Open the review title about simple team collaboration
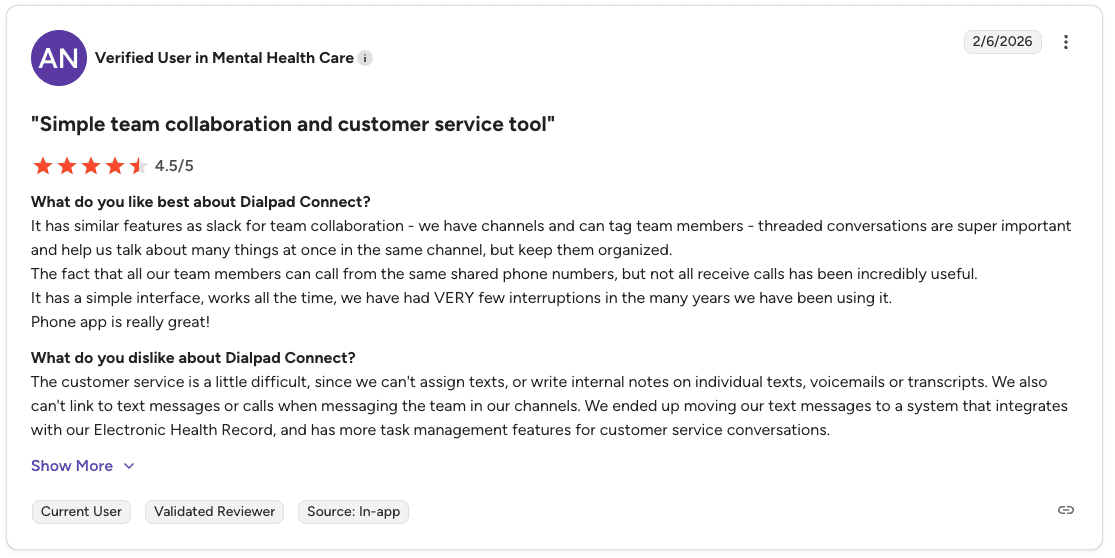 tap(293, 124)
